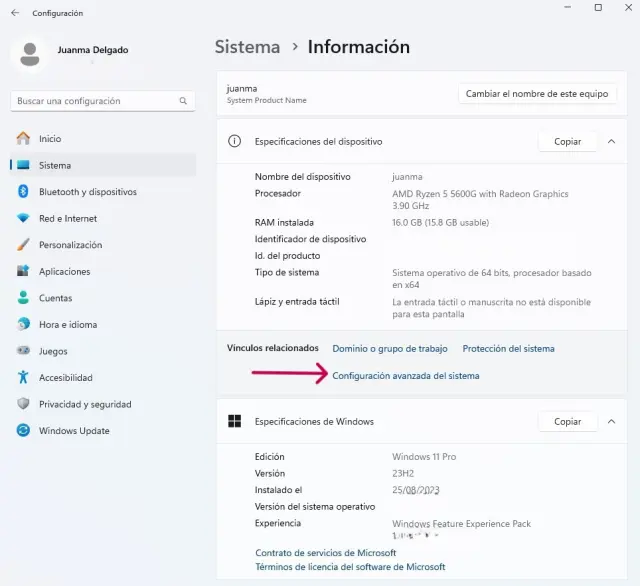This screenshot has width=640, height=586.
Task: Copy the device specifications
Action: [x=567, y=142]
